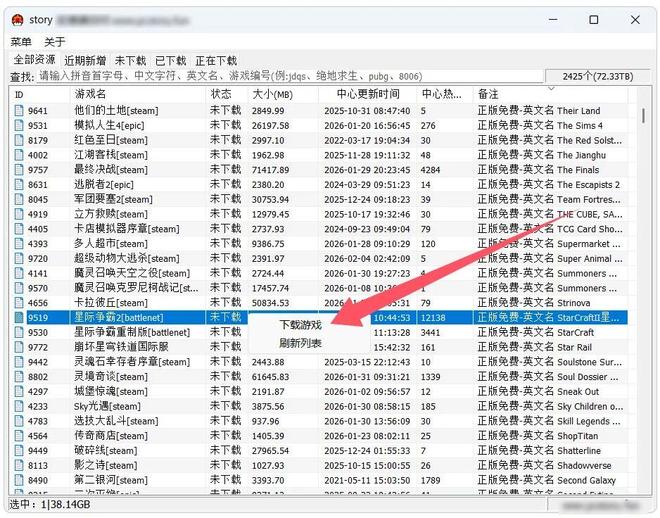Select the 他们的土地[steam] row
This screenshot has height=518, width=660.
pos(319,111)
